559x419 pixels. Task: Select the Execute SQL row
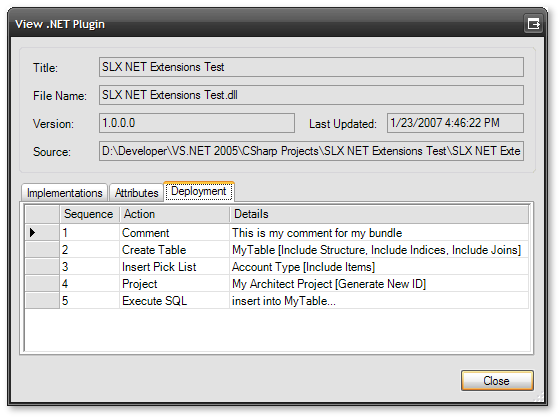point(277,301)
